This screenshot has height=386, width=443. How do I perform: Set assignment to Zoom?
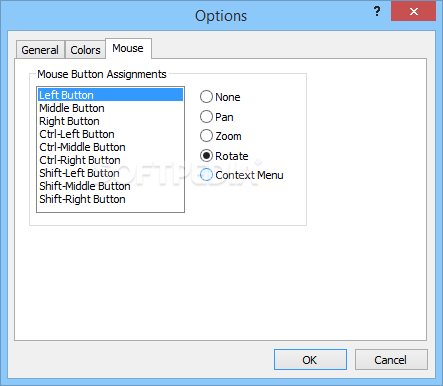[x=221, y=136]
